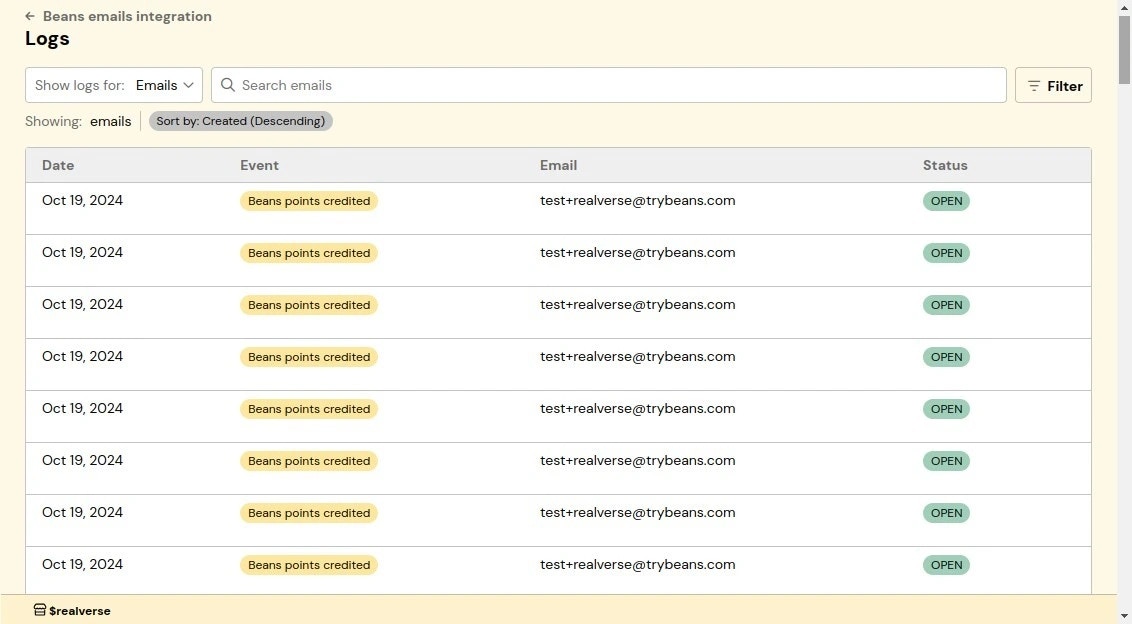Click the first Beans points credited badge

pos(308,200)
